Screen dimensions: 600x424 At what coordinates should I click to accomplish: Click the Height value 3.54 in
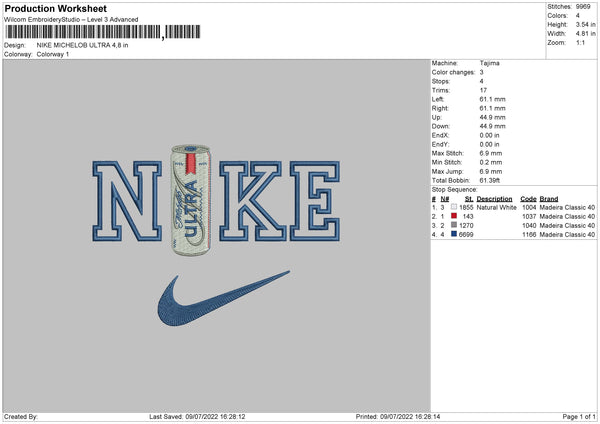click(x=585, y=24)
